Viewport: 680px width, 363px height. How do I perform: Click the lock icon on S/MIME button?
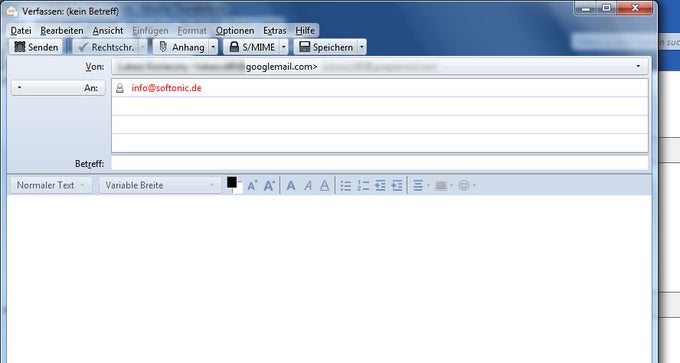234,47
